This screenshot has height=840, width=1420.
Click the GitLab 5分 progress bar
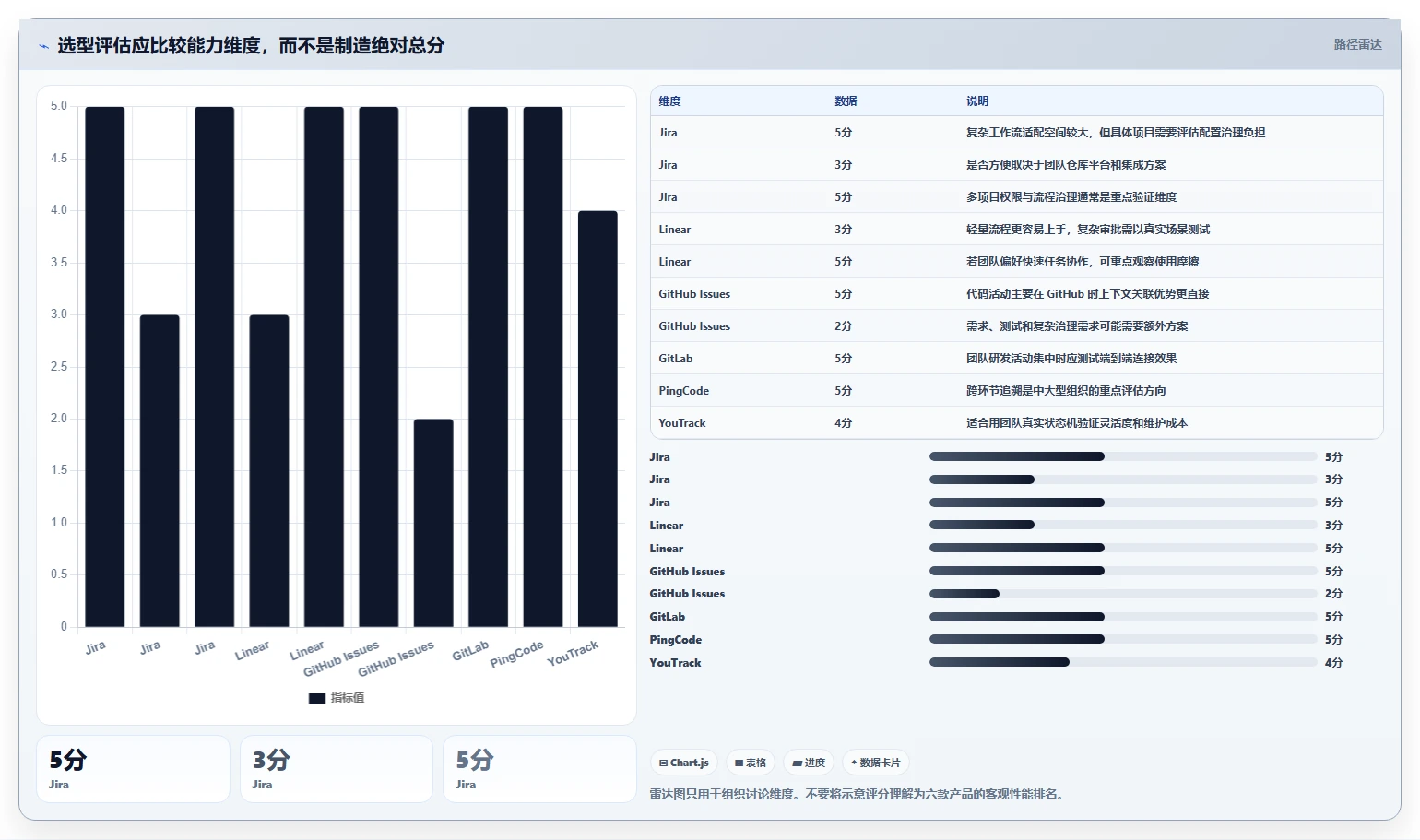(x=1123, y=617)
